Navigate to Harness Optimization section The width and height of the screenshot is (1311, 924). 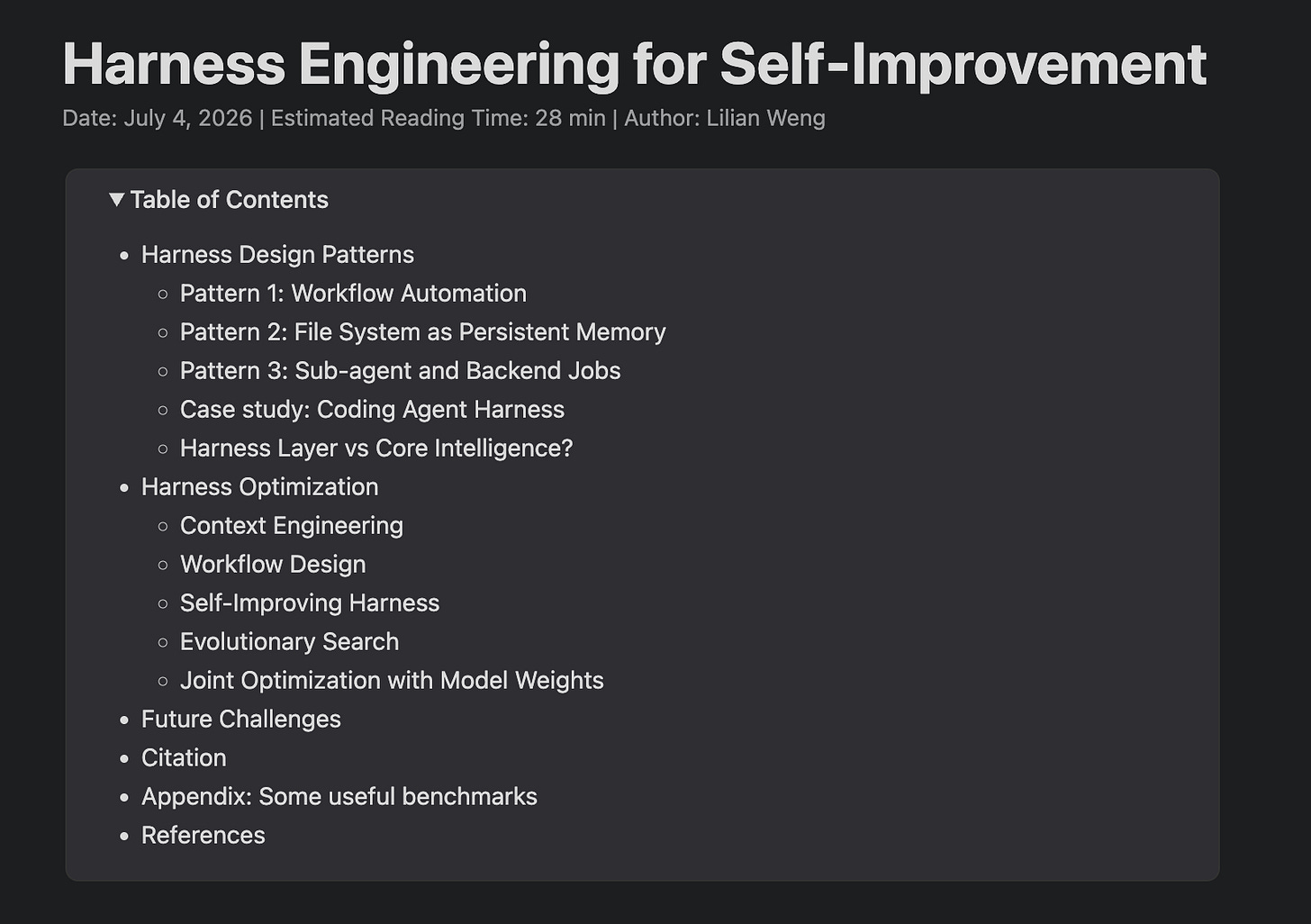259,487
